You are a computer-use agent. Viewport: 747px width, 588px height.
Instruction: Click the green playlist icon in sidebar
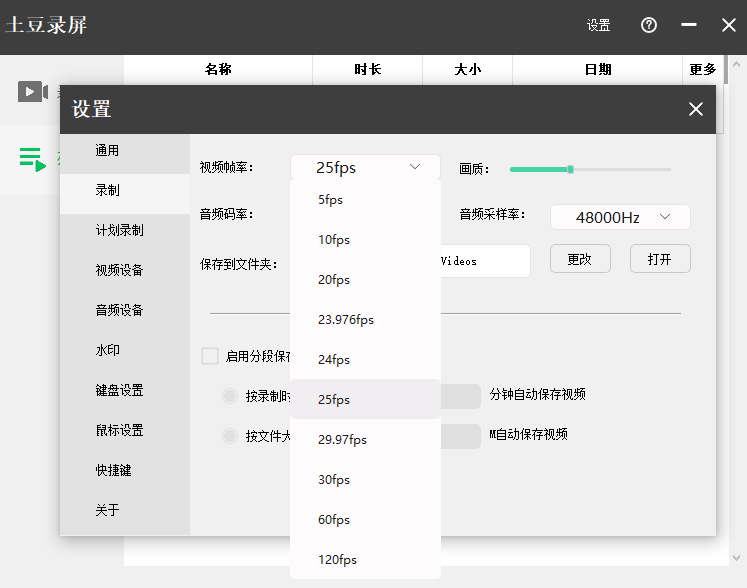click(x=32, y=158)
